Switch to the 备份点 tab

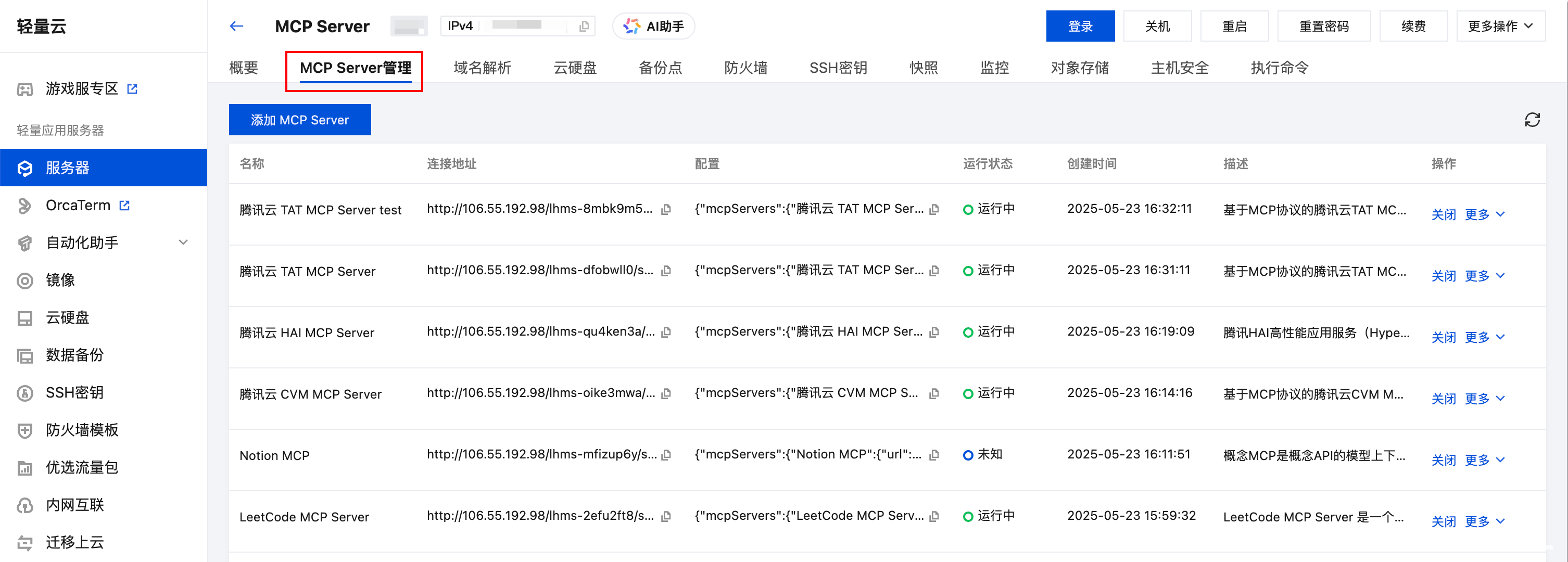pos(660,68)
